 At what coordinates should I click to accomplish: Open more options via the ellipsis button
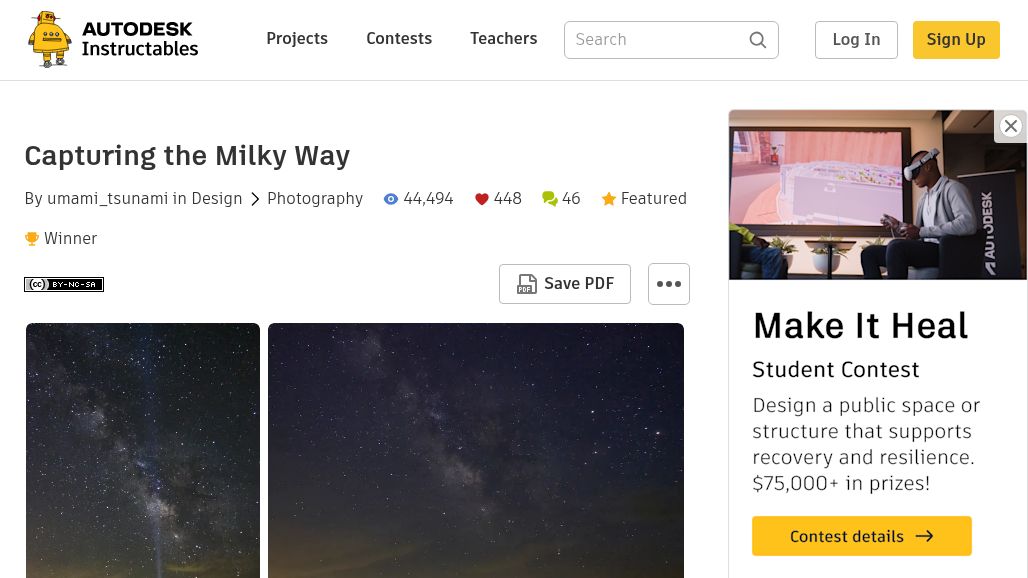point(669,284)
